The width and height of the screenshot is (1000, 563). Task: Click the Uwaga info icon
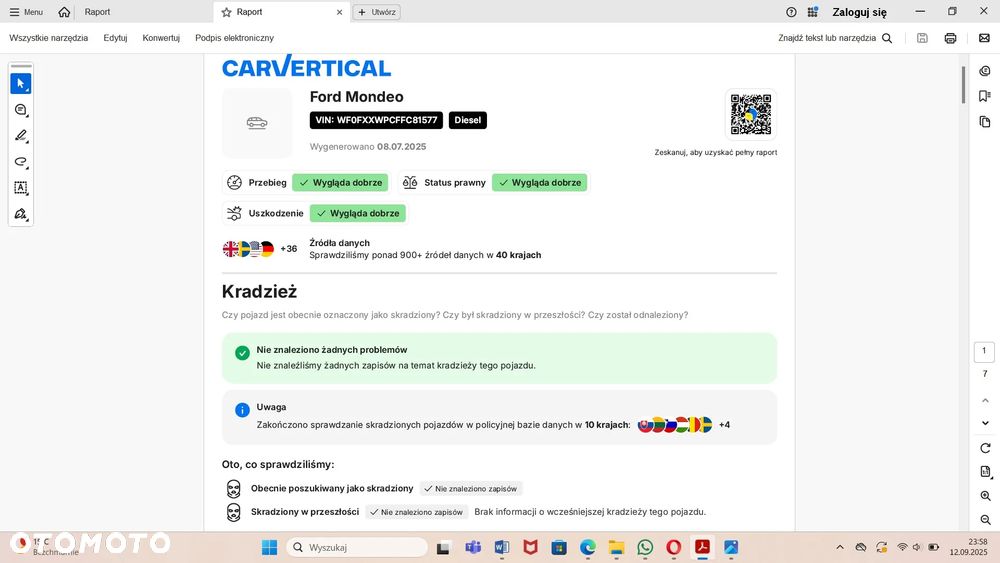pyautogui.click(x=242, y=410)
